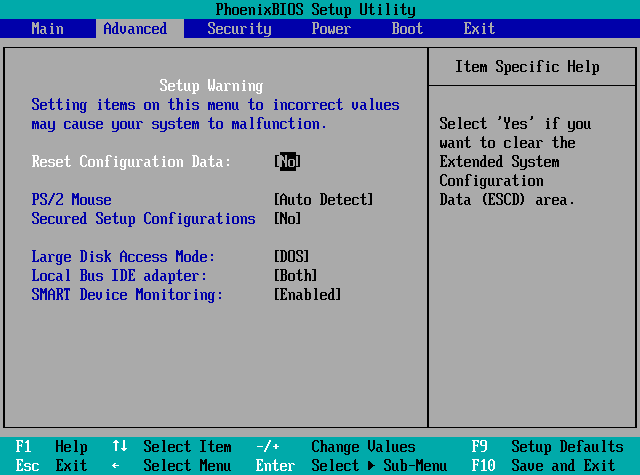Switch to the Security tab
Screen dimensions: 640x475
point(239,29)
